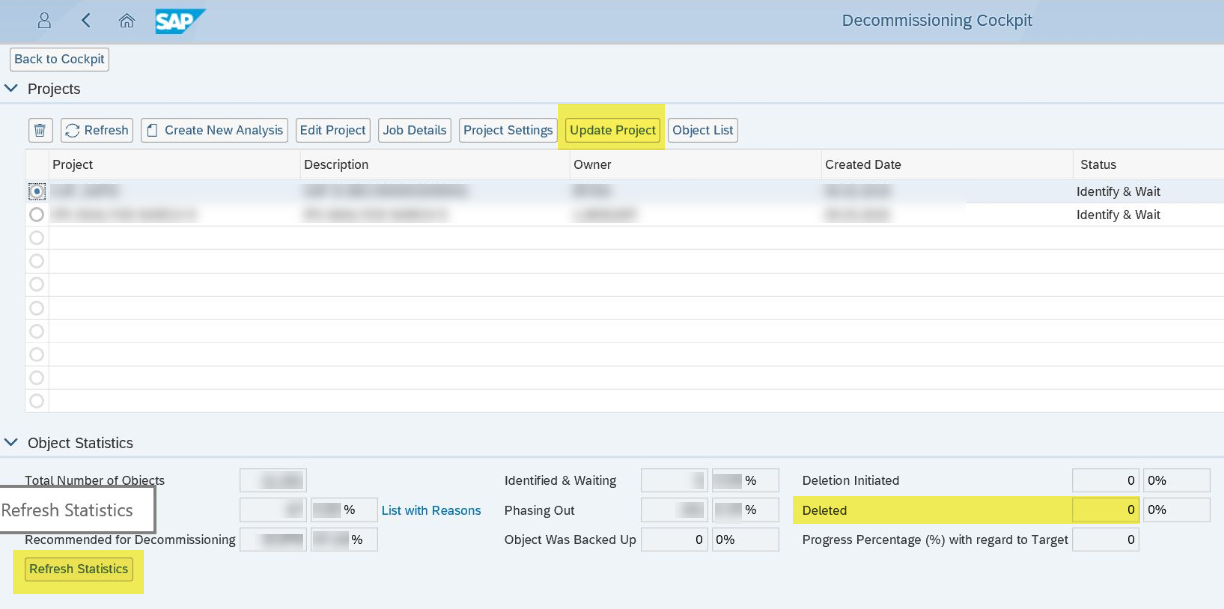Collapse the Object Statistics section
This screenshot has width=1224, height=609.
pyautogui.click(x=12, y=442)
